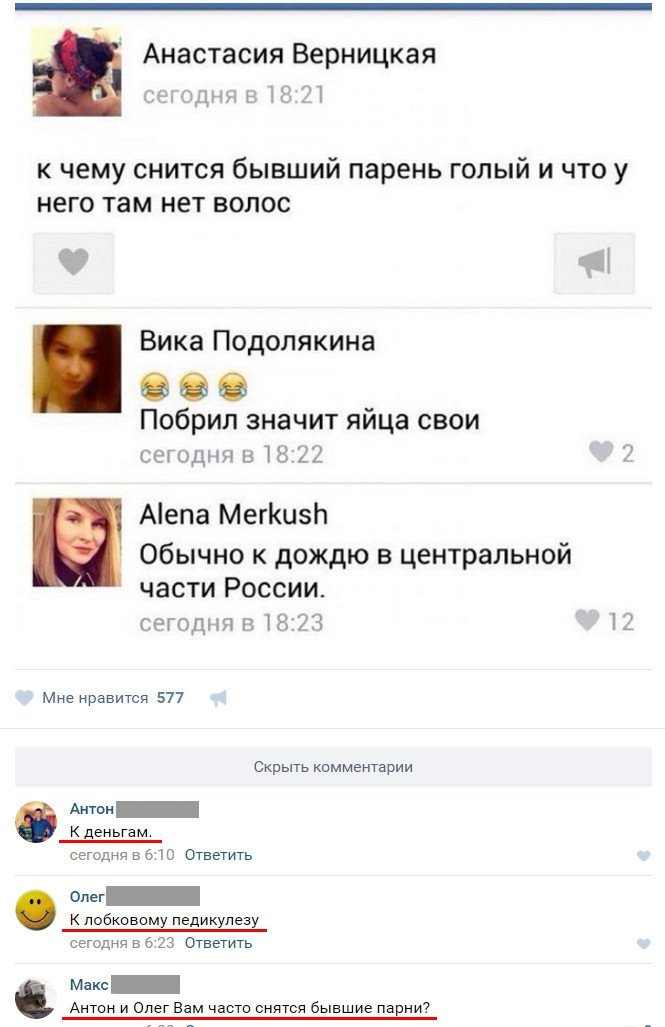Like Олег's comment about педикулез
The height and width of the screenshot is (1027, 665).
click(x=643, y=943)
